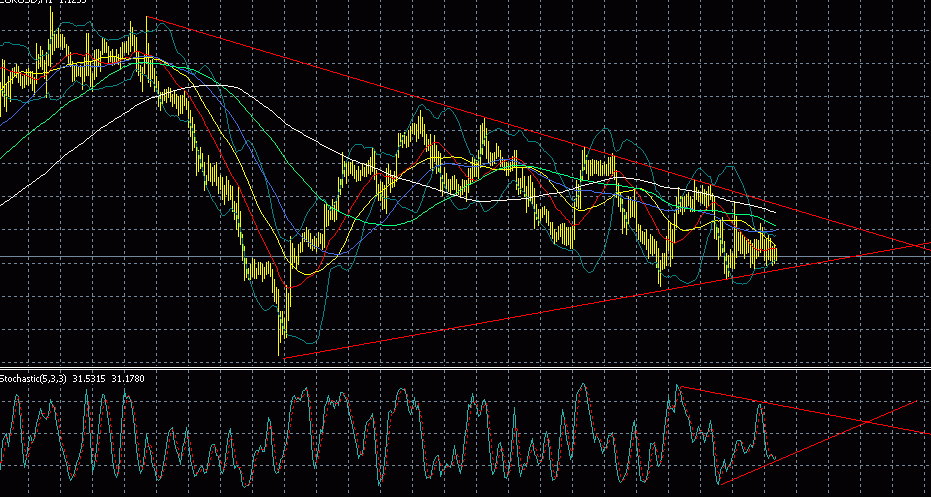This screenshot has height=498, width=931.
Task: Click the 31.1780 stochastic signal value
Action: click(130, 379)
